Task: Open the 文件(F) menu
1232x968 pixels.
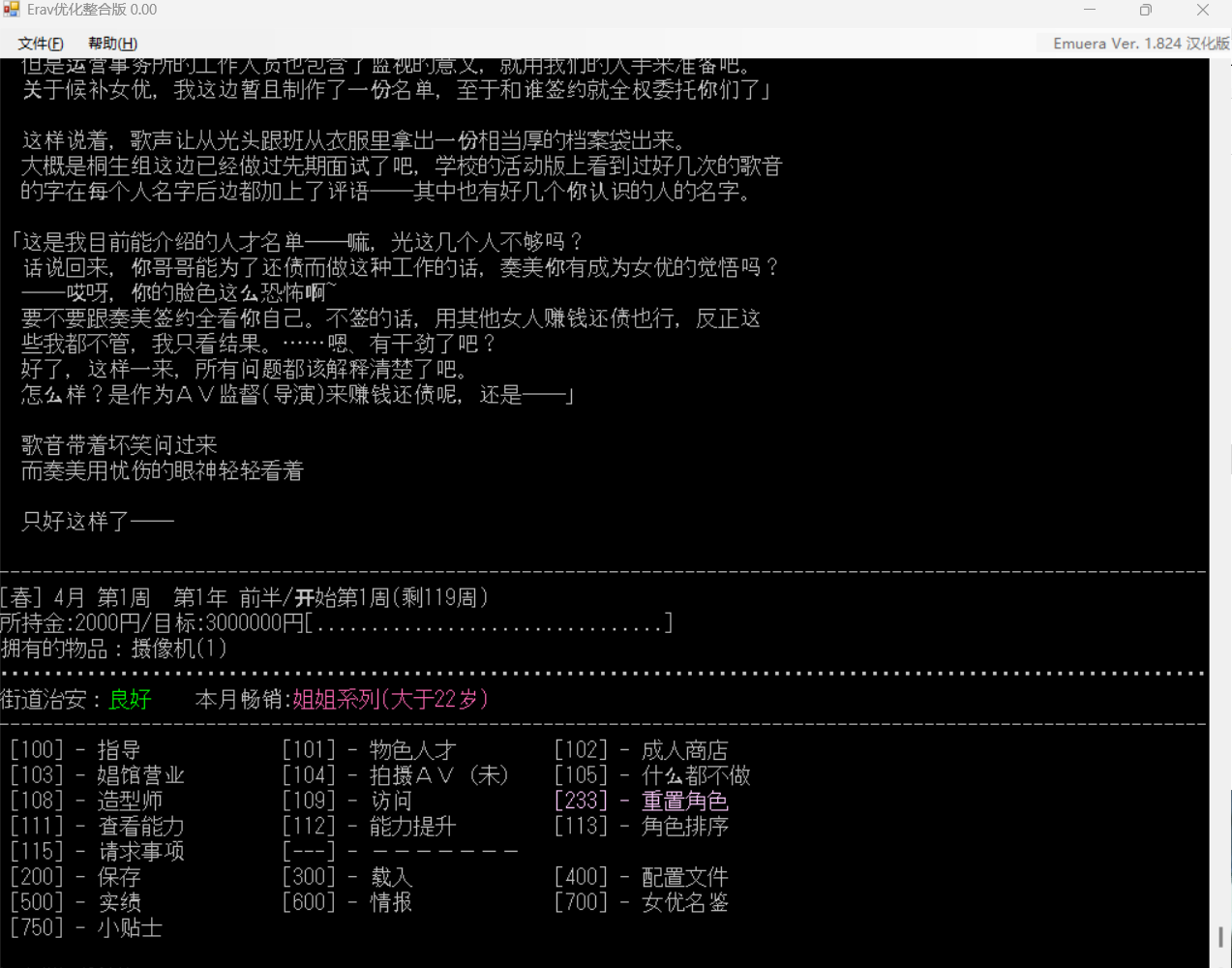Action: pyautogui.click(x=40, y=44)
